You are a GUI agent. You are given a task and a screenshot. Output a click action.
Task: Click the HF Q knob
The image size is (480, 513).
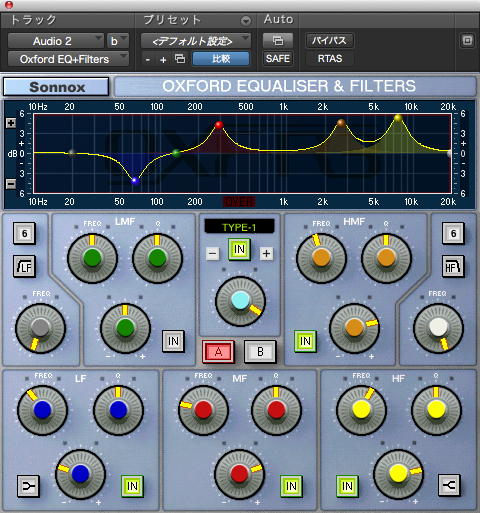436,410
